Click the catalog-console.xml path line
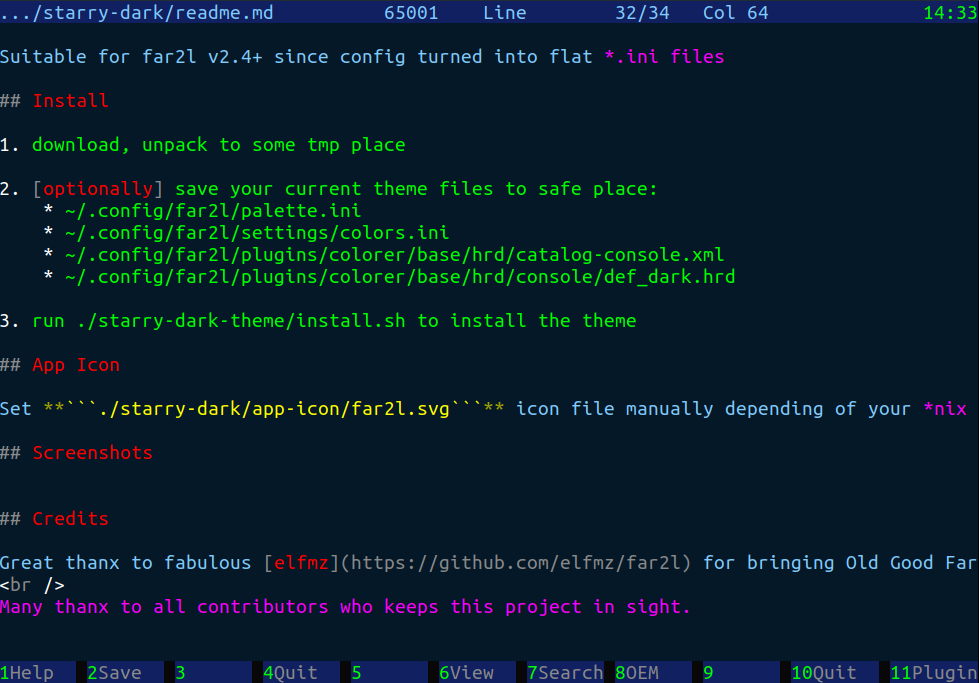 coord(394,255)
